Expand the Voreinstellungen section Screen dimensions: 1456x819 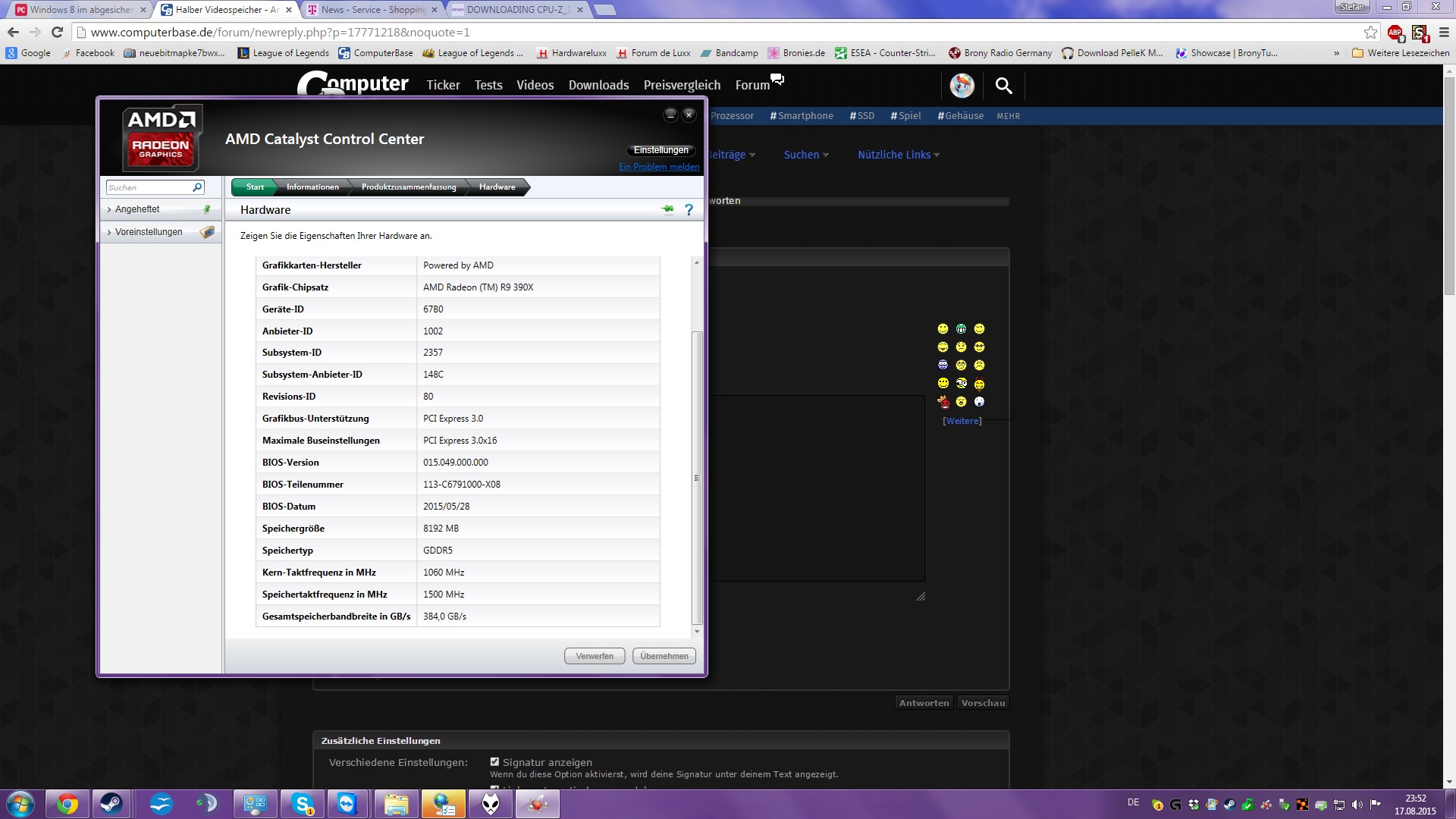coord(149,232)
